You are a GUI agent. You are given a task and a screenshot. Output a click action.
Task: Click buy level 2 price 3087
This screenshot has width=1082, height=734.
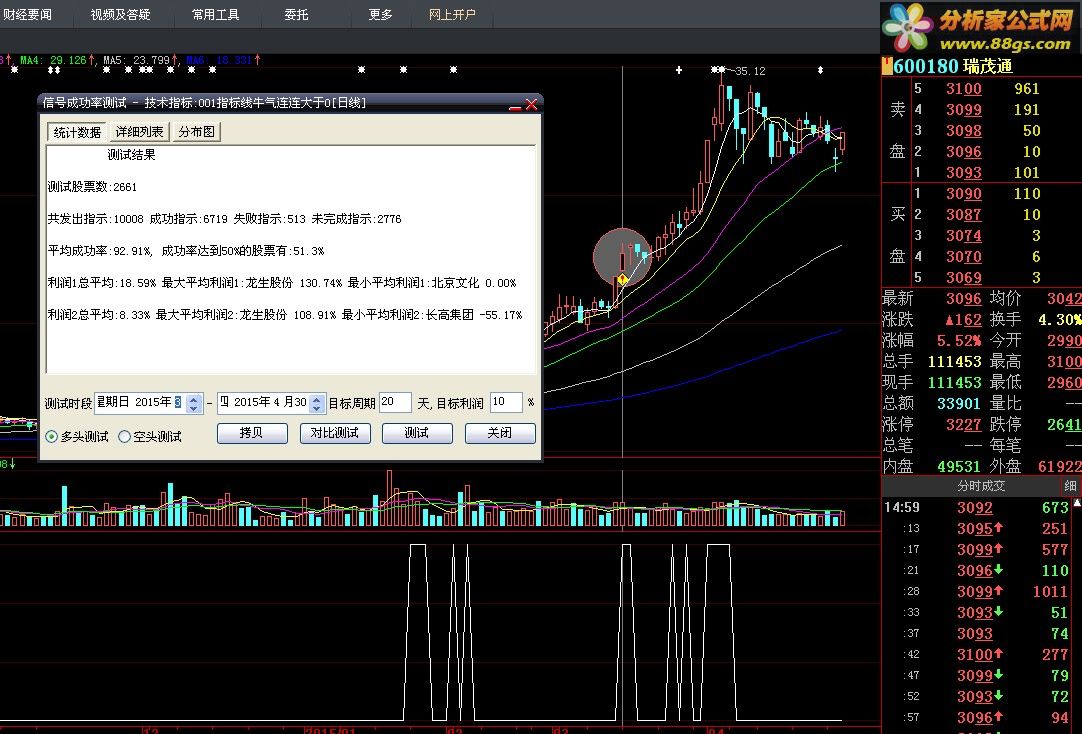pos(963,215)
